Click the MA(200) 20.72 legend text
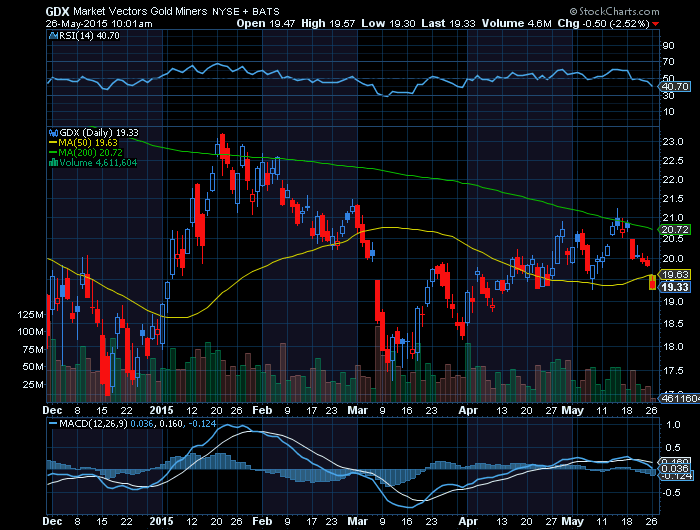The width and height of the screenshot is (700, 530). [x=90, y=153]
